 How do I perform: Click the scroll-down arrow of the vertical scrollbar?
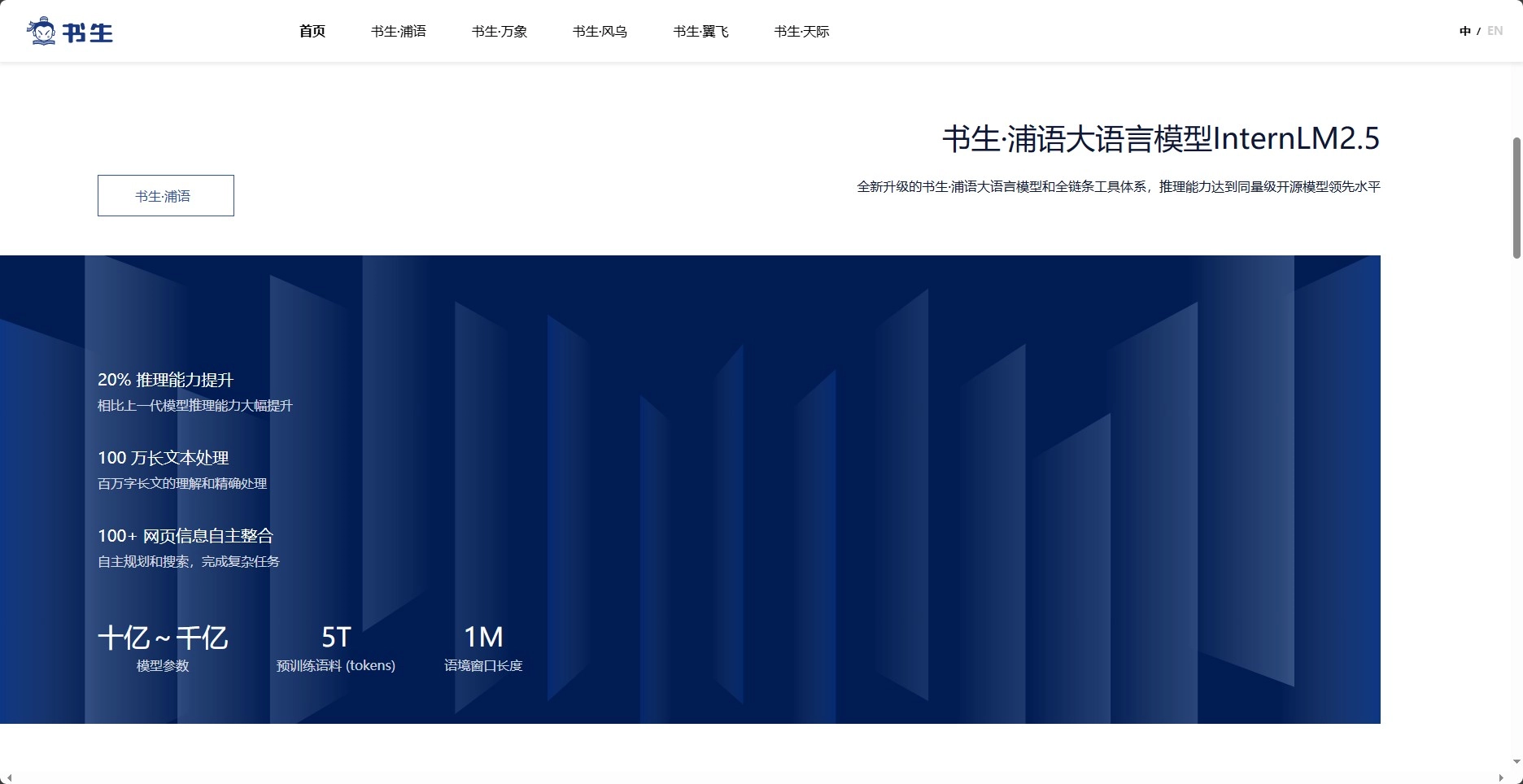coord(1516,762)
